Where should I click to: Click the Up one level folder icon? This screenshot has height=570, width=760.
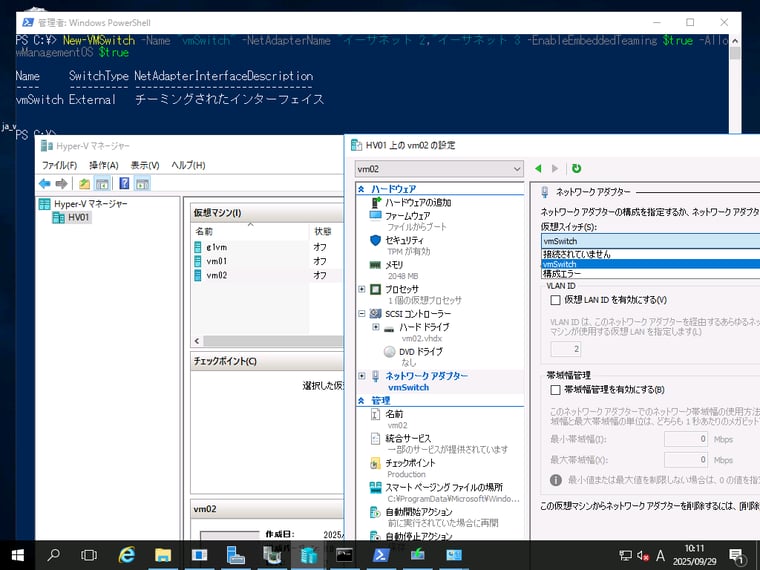coord(84,184)
